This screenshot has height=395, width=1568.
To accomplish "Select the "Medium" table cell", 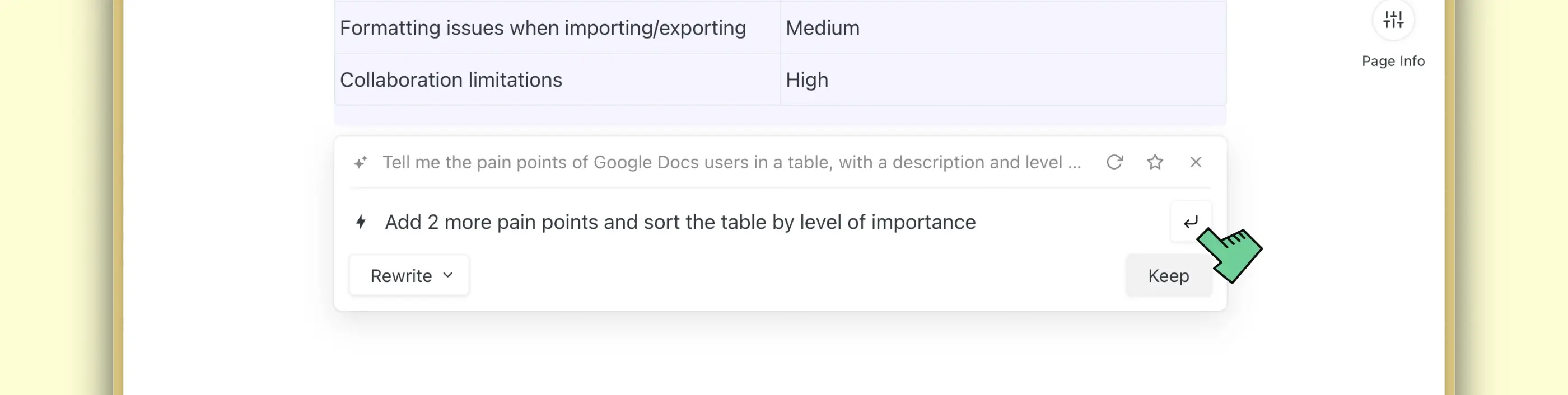I will [822, 28].
